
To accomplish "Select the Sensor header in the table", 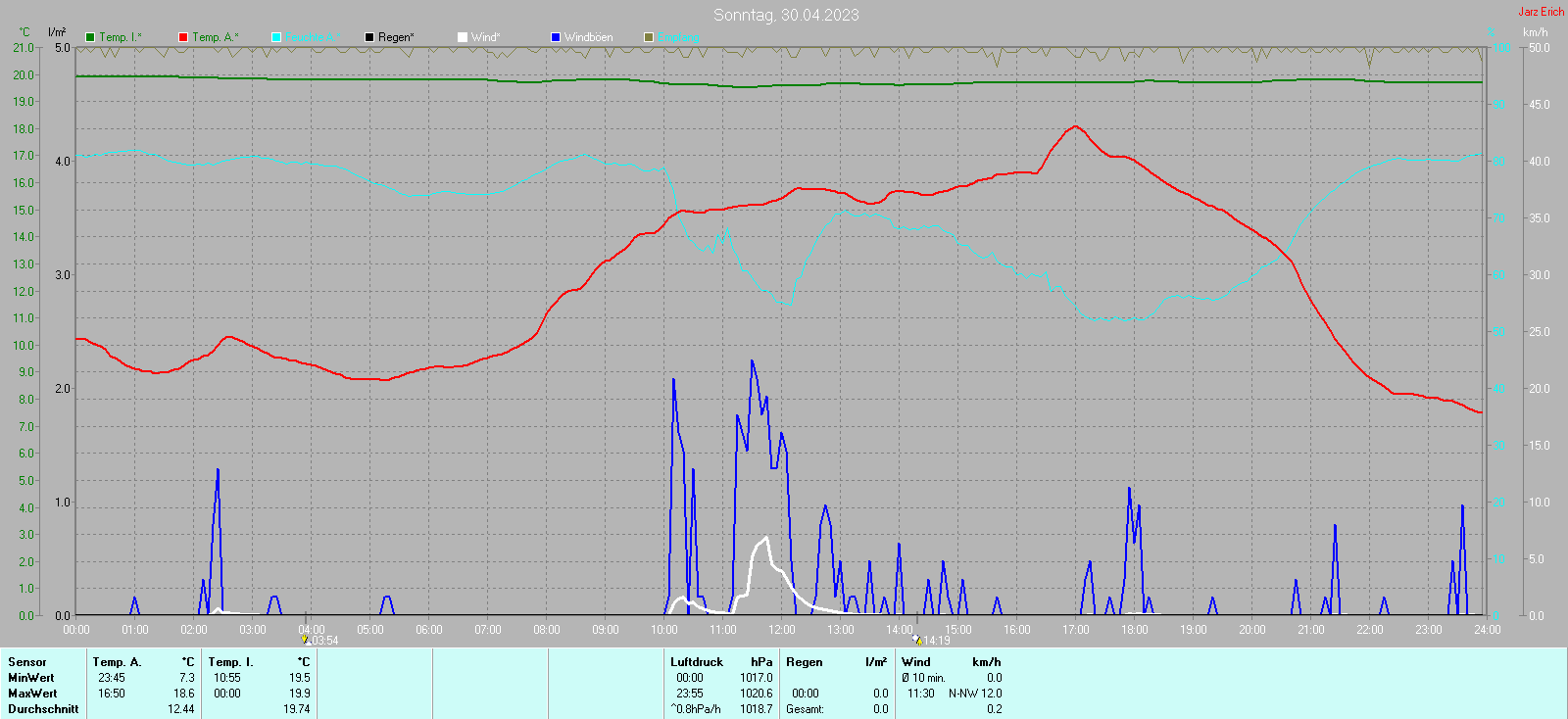I will pos(27,662).
